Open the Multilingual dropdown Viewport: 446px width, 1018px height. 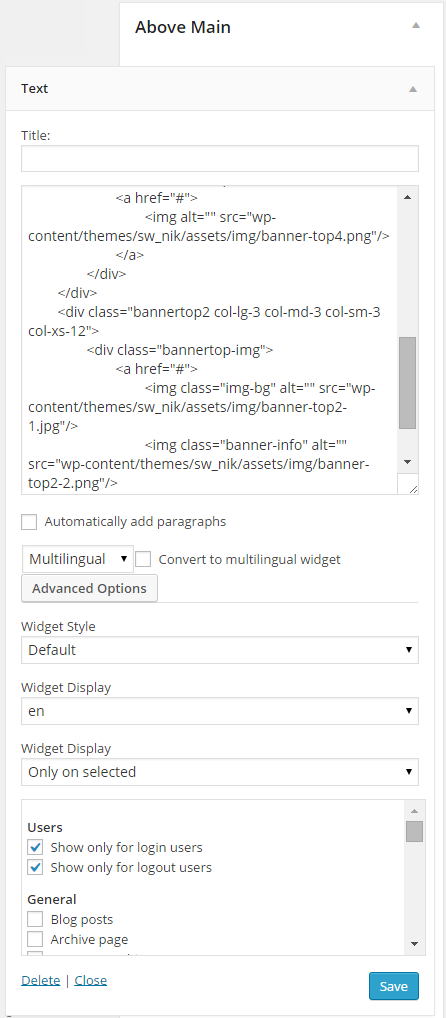click(x=78, y=559)
